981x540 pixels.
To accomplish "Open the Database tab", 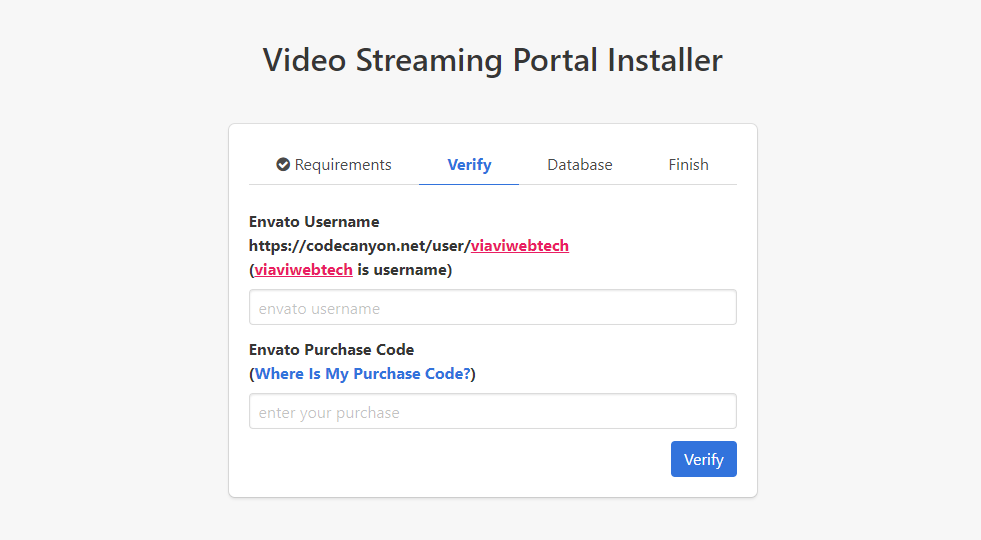I will tap(579, 165).
